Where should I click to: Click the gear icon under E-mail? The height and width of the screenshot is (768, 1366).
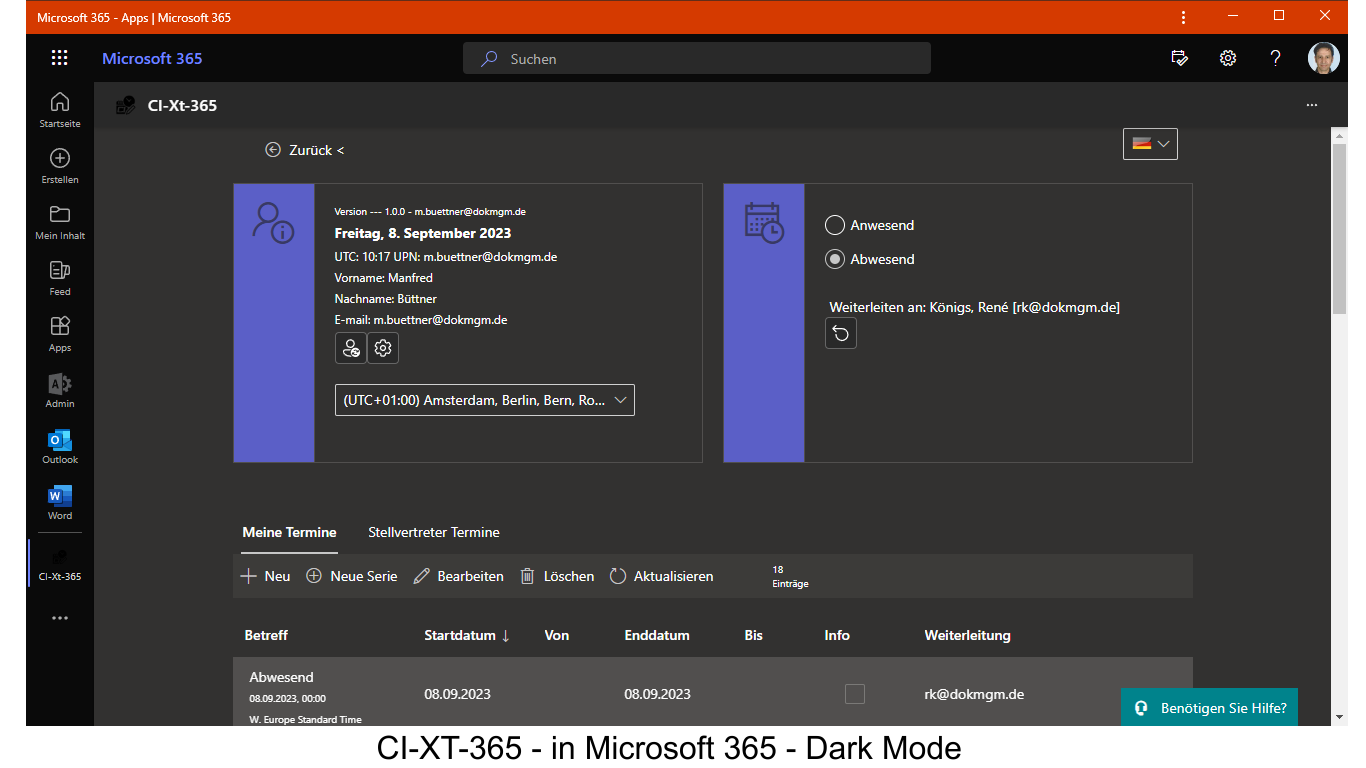(x=383, y=348)
